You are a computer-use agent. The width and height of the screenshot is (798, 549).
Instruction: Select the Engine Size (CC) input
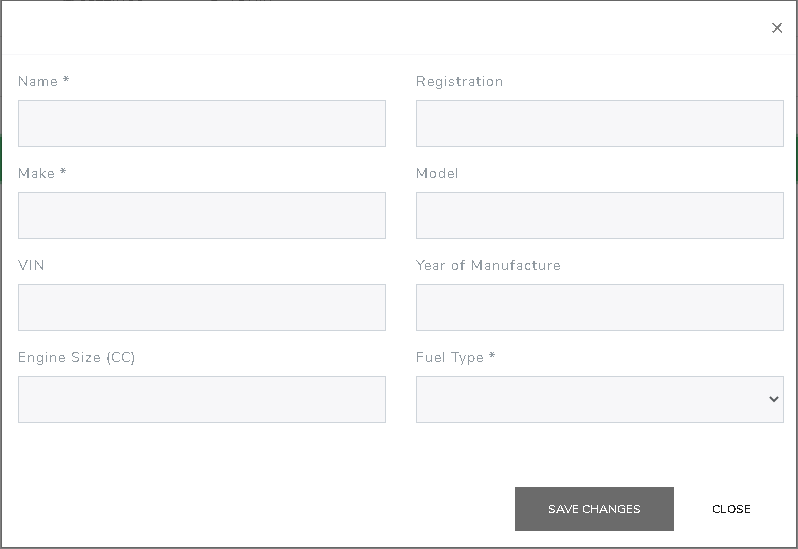click(x=202, y=400)
